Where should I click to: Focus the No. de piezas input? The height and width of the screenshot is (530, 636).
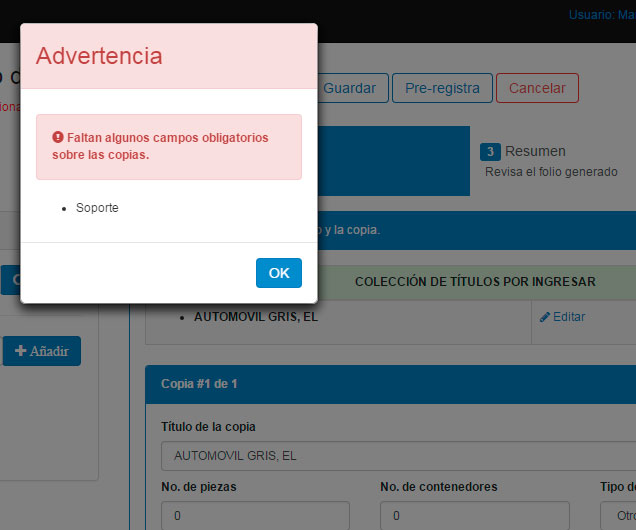click(x=255, y=516)
